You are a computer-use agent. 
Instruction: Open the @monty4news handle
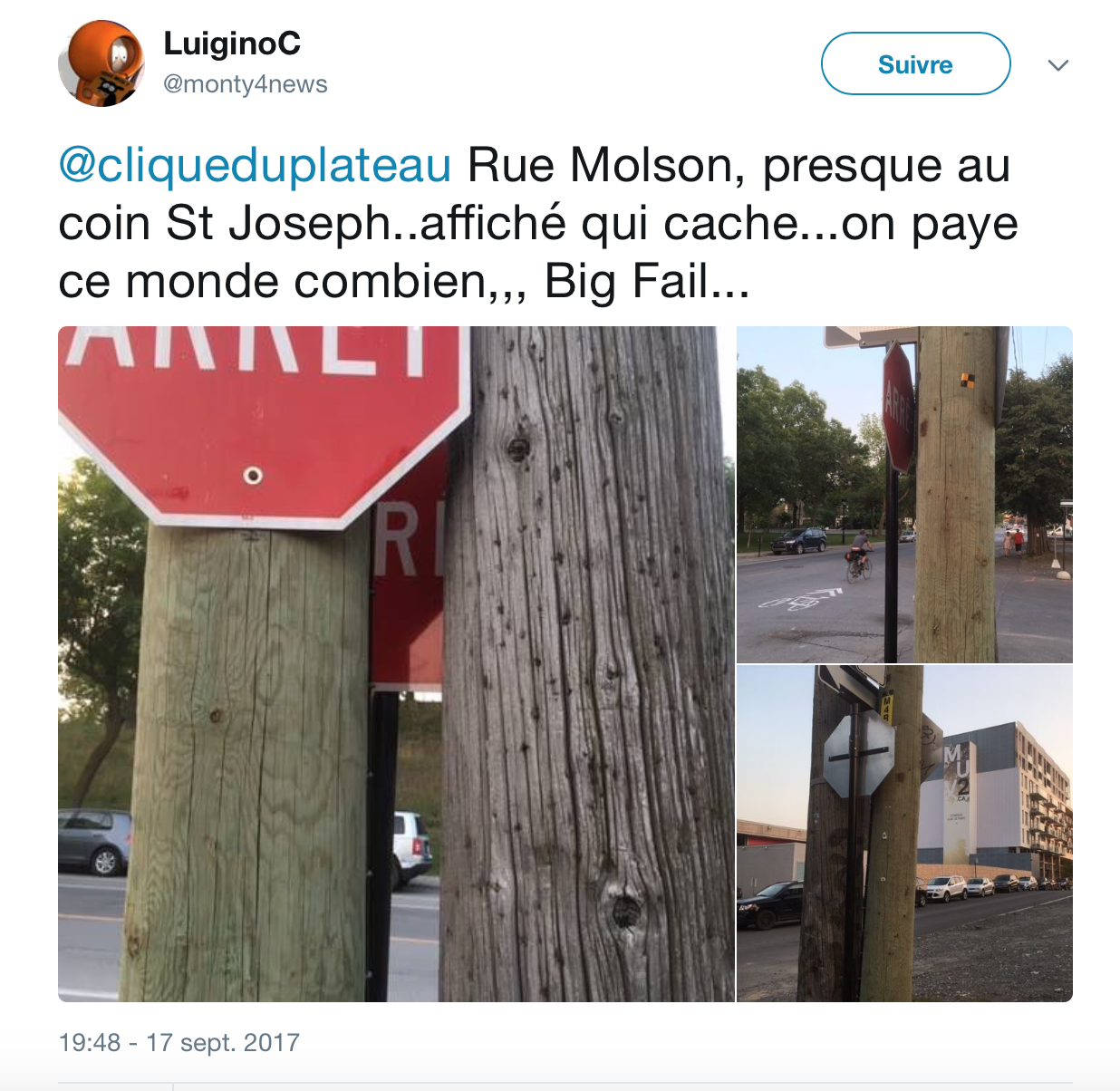pos(246,84)
